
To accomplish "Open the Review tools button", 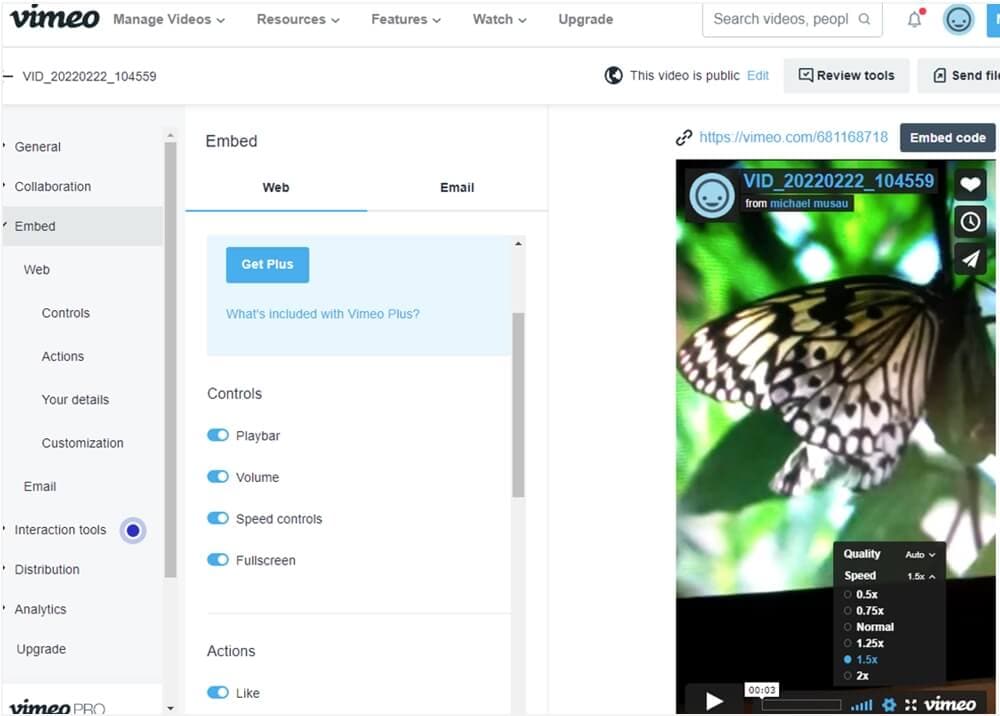I will 846,75.
